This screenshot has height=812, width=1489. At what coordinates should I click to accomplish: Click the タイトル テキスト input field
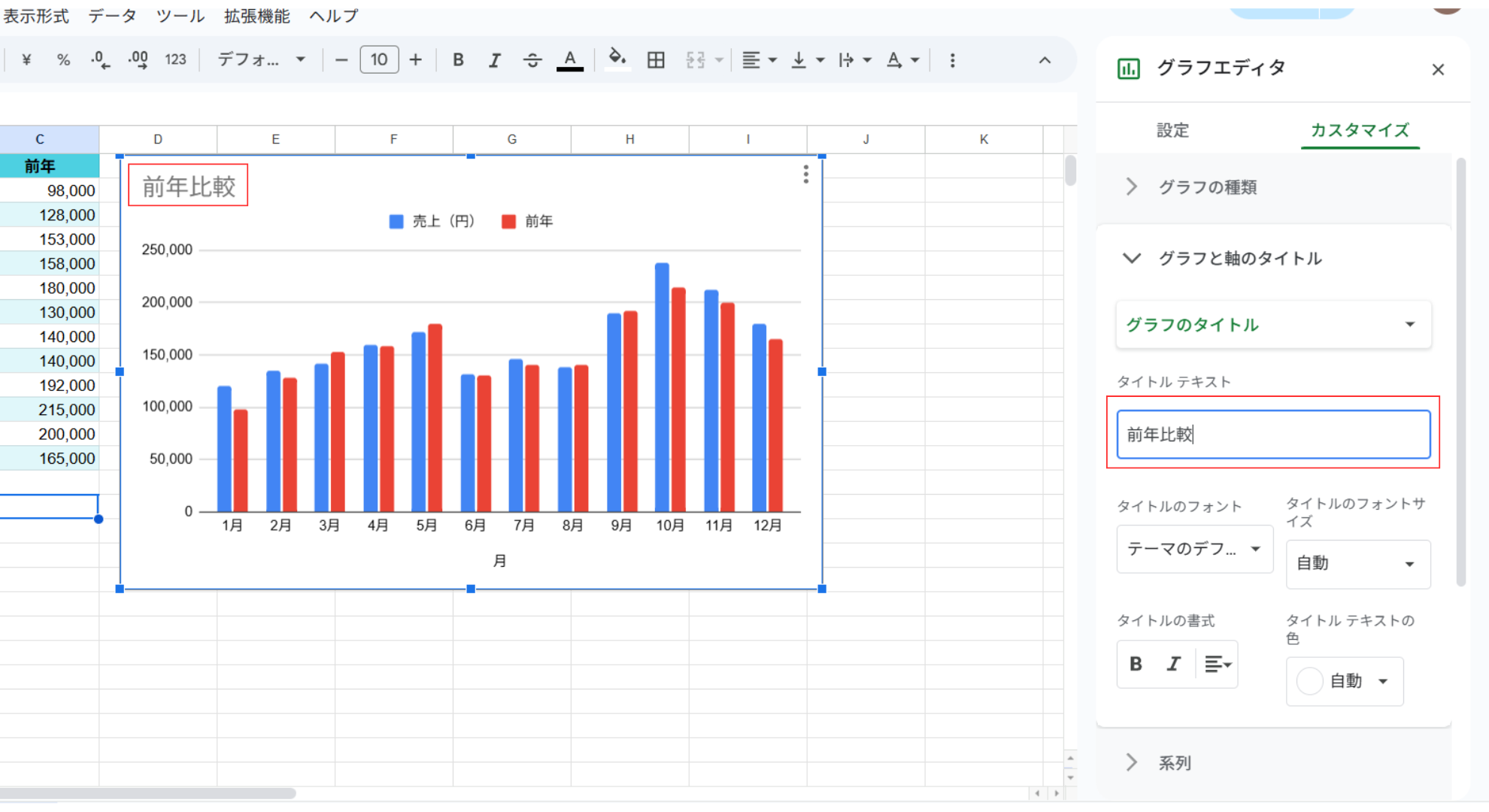(x=1273, y=435)
